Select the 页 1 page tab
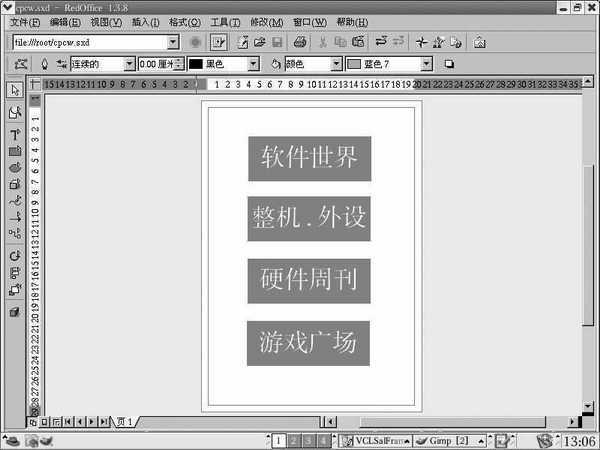This screenshot has height=450, width=600. coord(125,422)
